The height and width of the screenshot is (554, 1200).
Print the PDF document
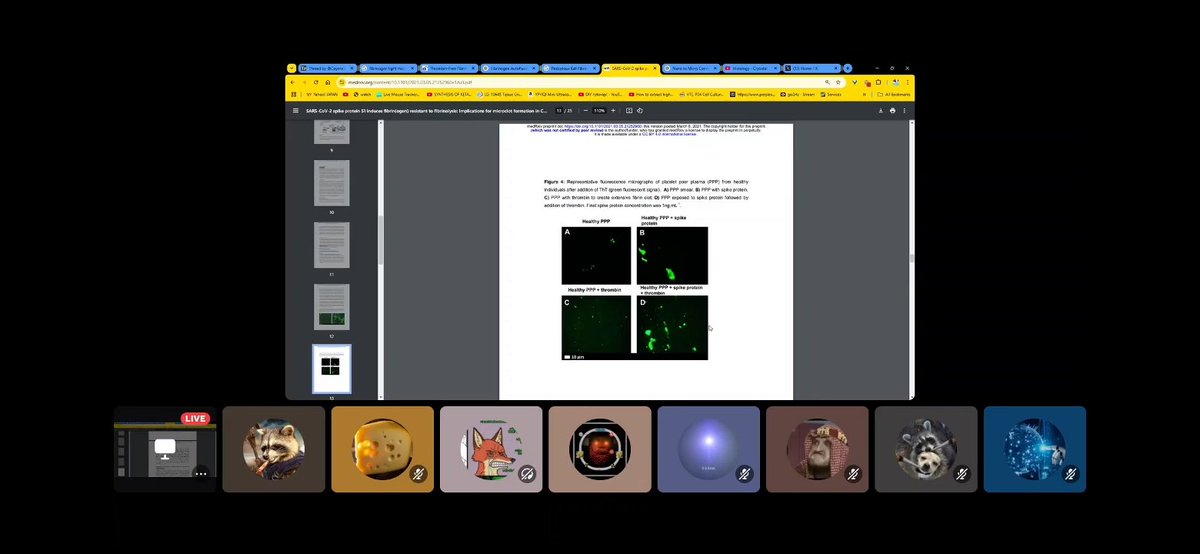tap(892, 110)
